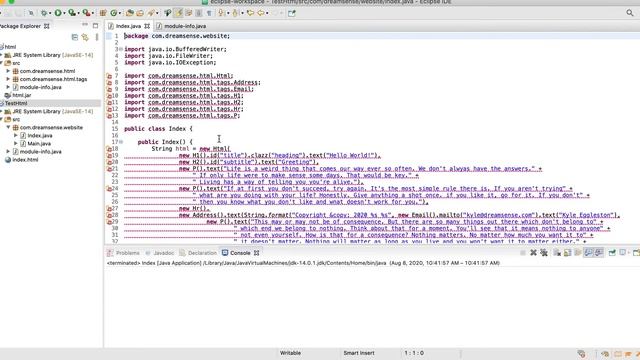Collapse all in Package Explorer

coord(75,37)
